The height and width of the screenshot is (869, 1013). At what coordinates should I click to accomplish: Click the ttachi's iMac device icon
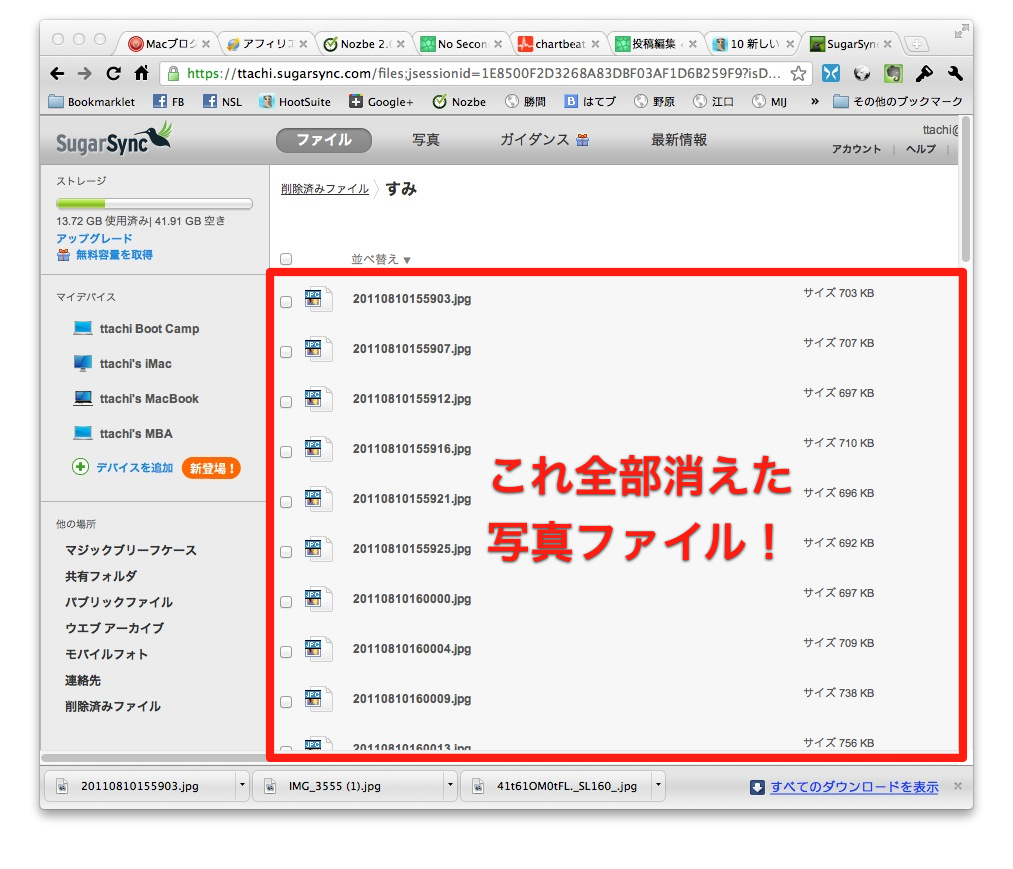(83, 363)
